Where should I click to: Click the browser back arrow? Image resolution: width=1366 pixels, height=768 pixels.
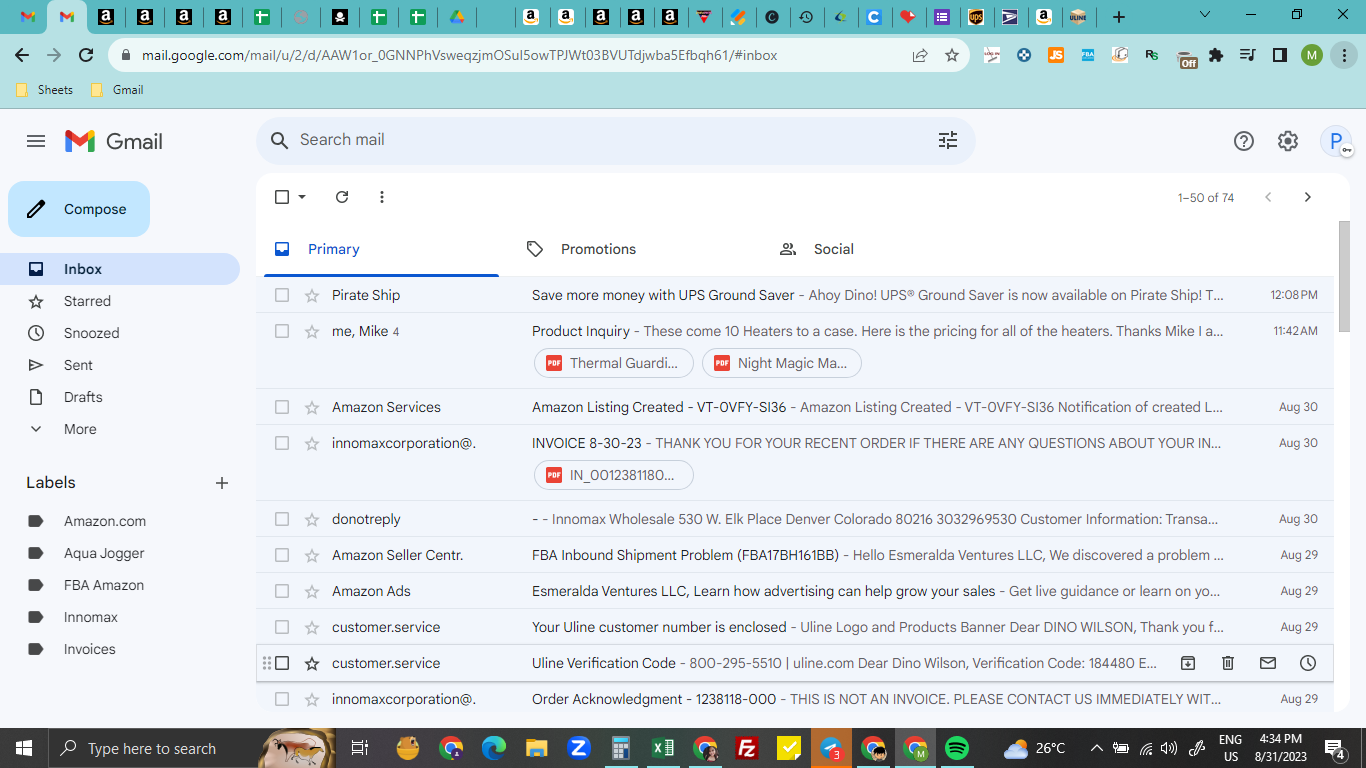click(x=22, y=56)
